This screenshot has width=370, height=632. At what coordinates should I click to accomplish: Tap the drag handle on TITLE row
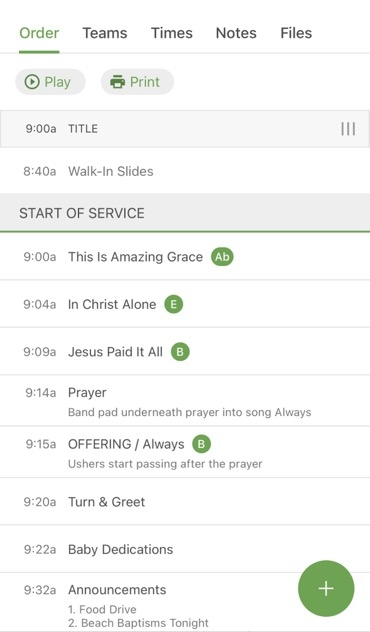point(348,129)
